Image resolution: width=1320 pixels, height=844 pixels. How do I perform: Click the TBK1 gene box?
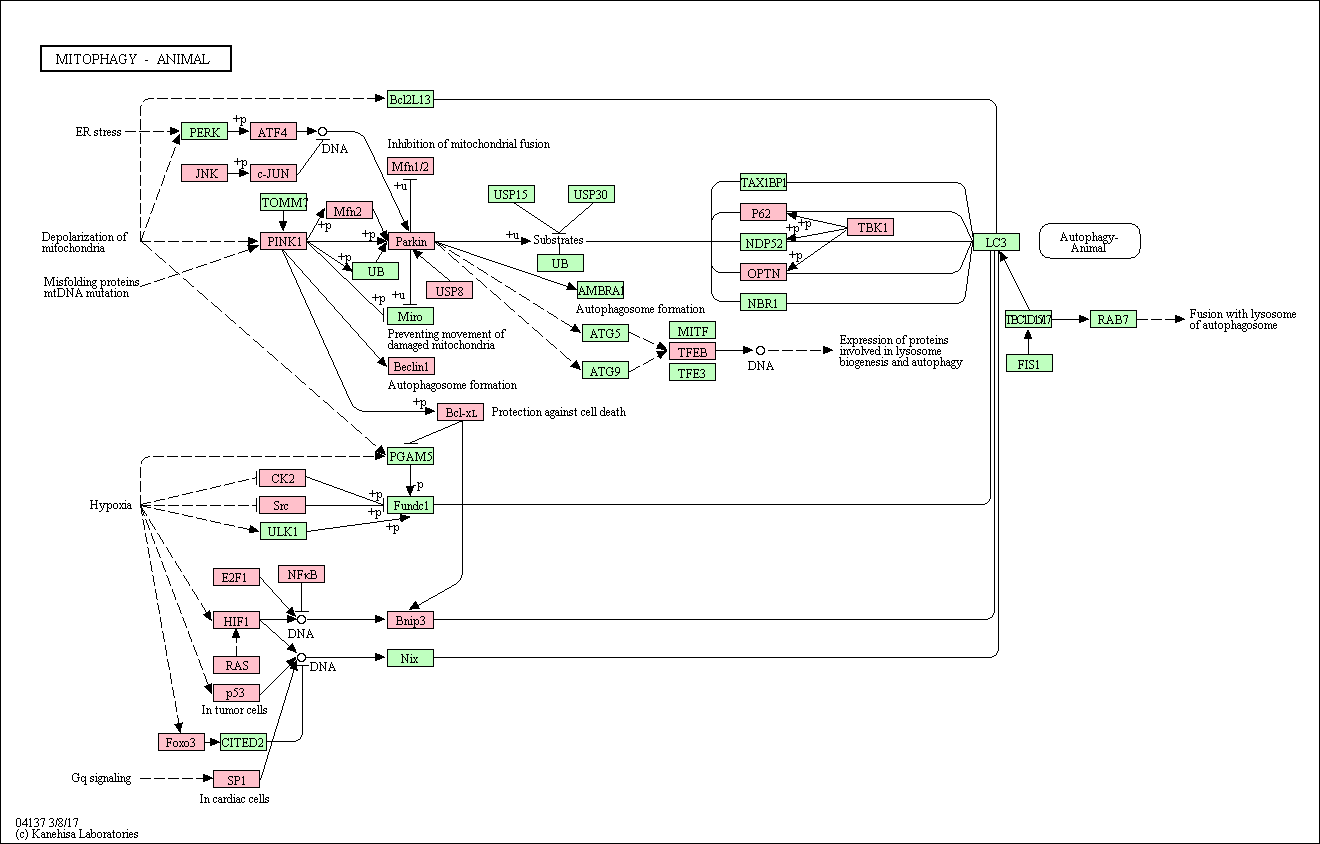pyautogui.click(x=870, y=227)
